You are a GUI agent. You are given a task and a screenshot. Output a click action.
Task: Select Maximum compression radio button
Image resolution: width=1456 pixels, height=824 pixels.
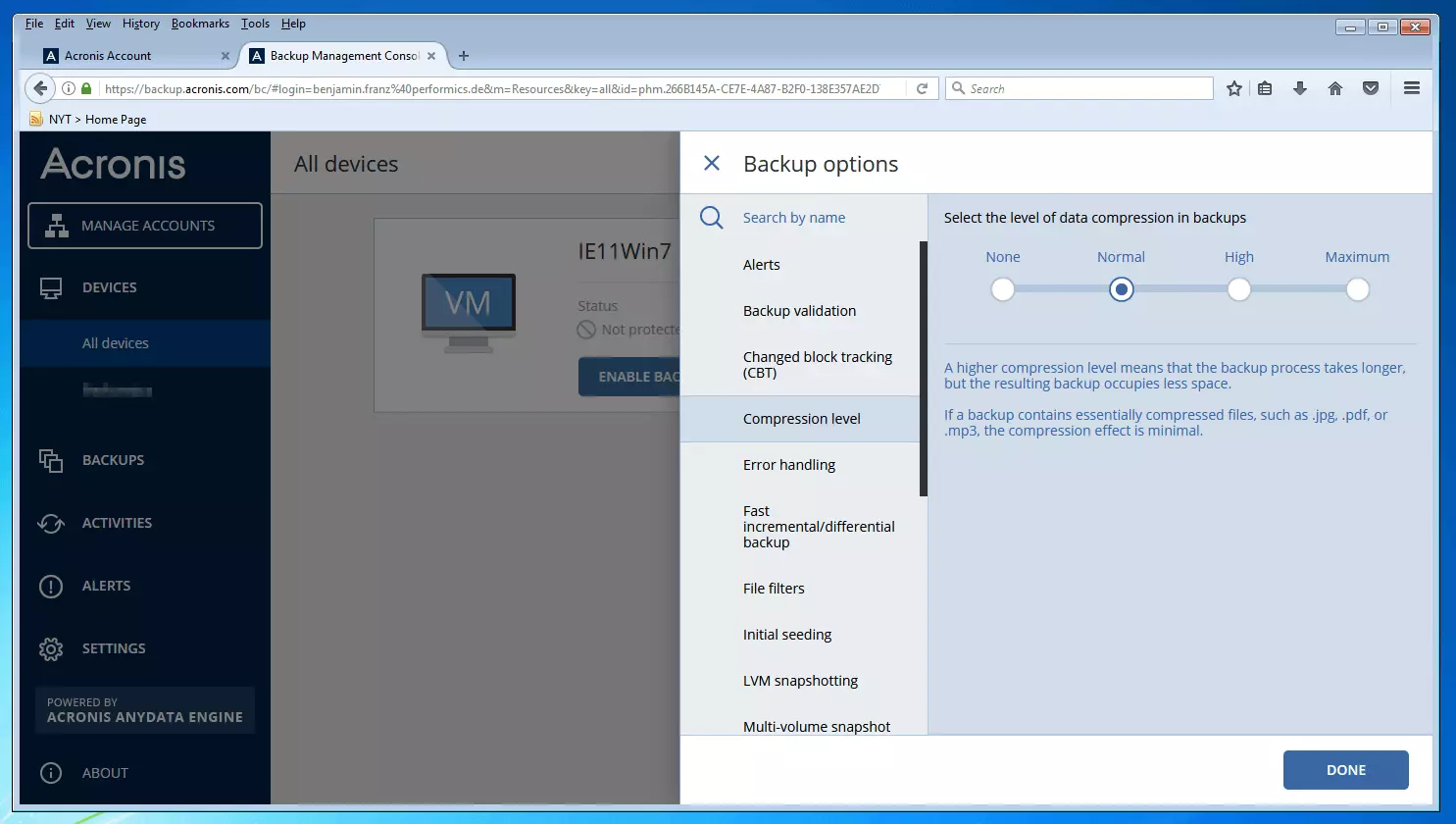click(1357, 289)
